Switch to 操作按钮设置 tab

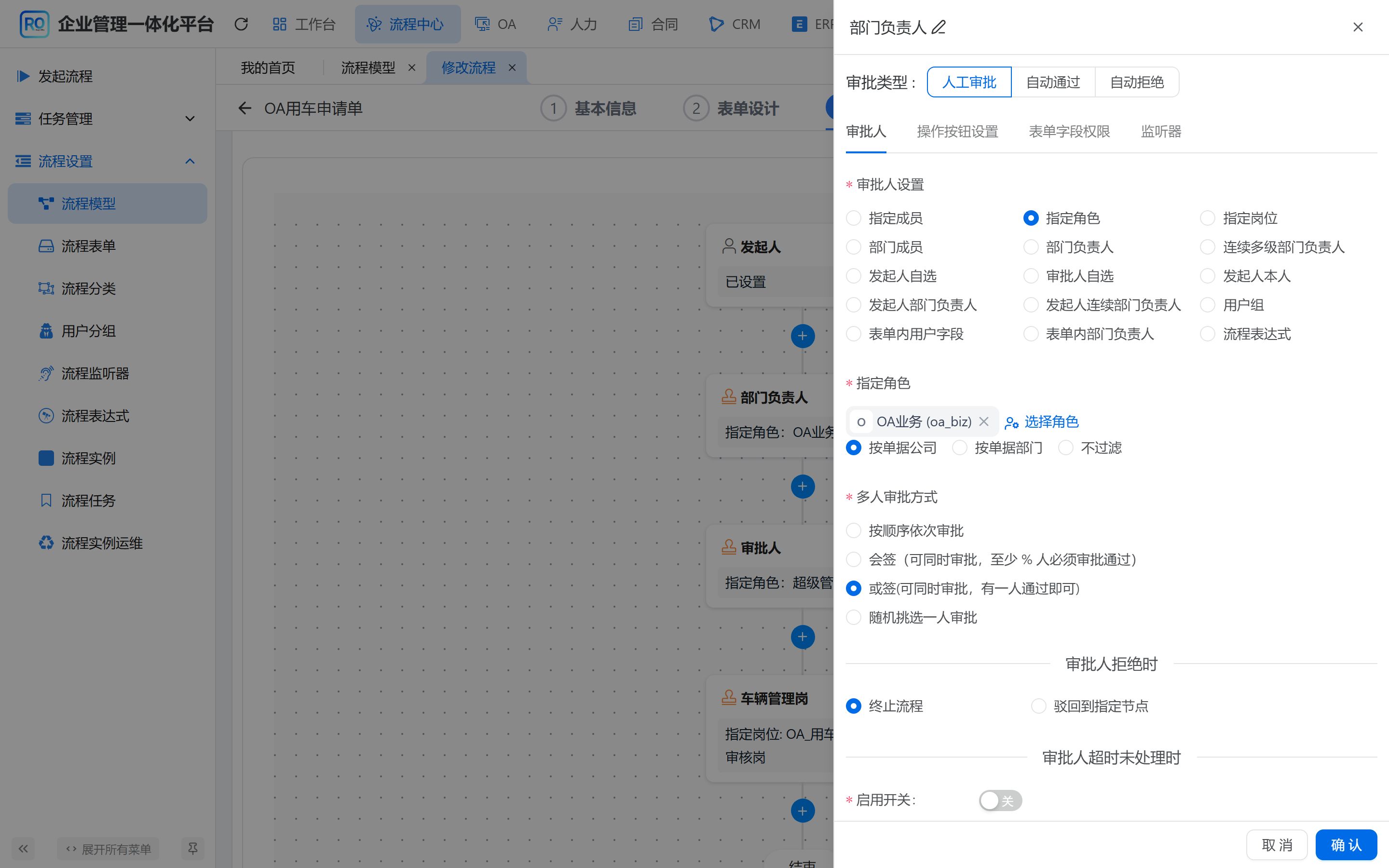pyautogui.click(x=957, y=132)
